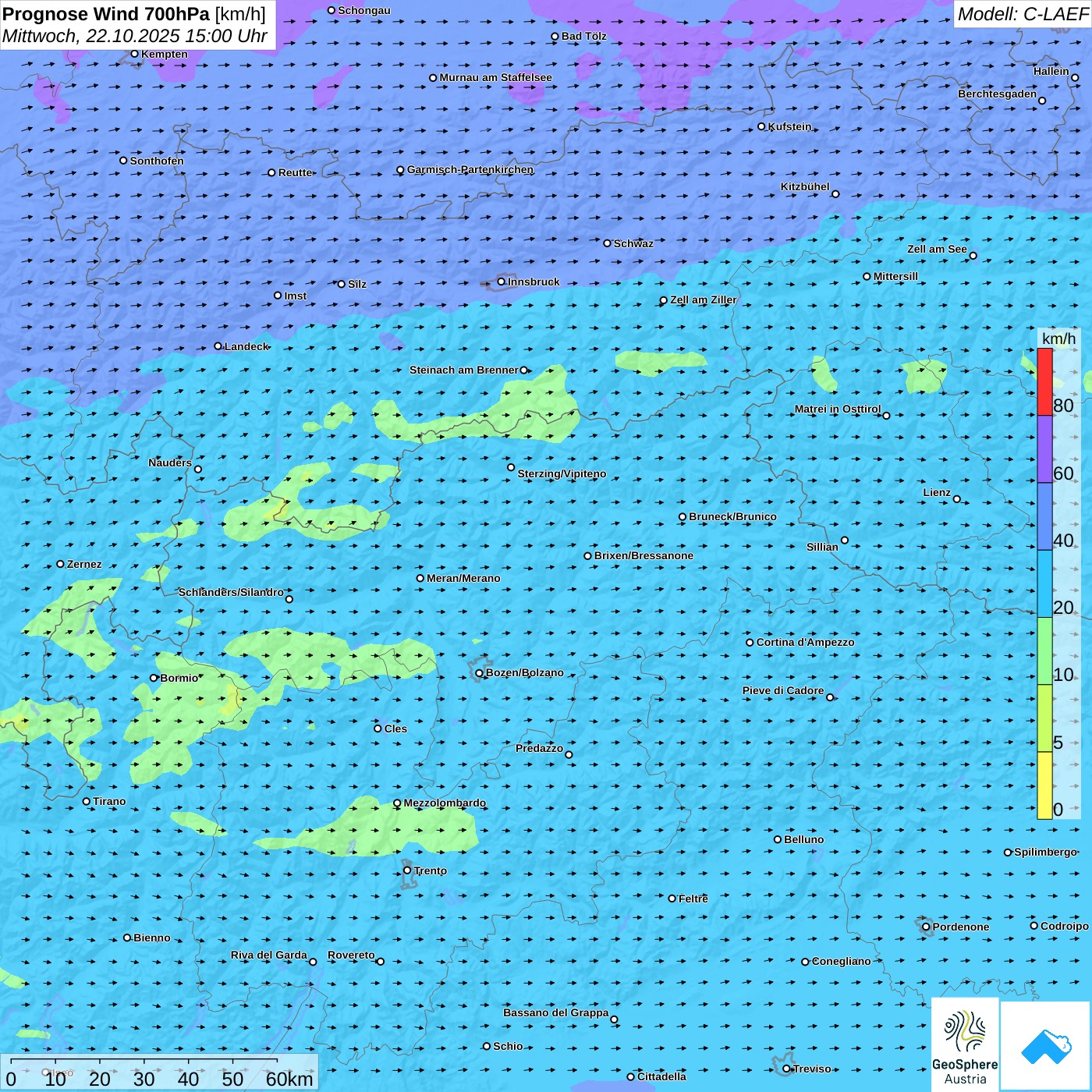Image resolution: width=1092 pixels, height=1092 pixels.
Task: Click the Schlanders/Silandro label
Action: click(231, 592)
